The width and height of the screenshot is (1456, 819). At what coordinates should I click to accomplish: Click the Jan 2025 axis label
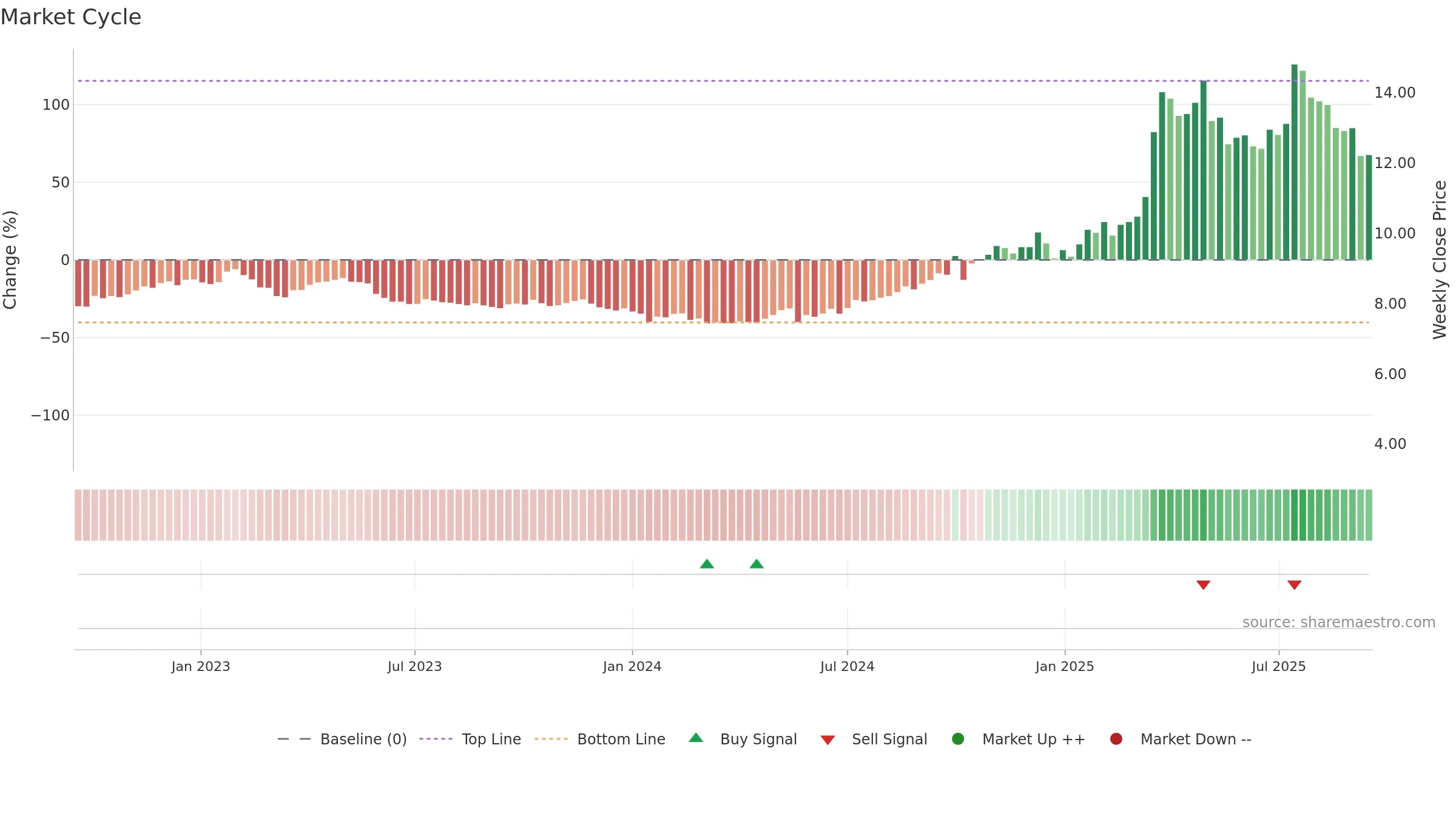(x=1065, y=667)
